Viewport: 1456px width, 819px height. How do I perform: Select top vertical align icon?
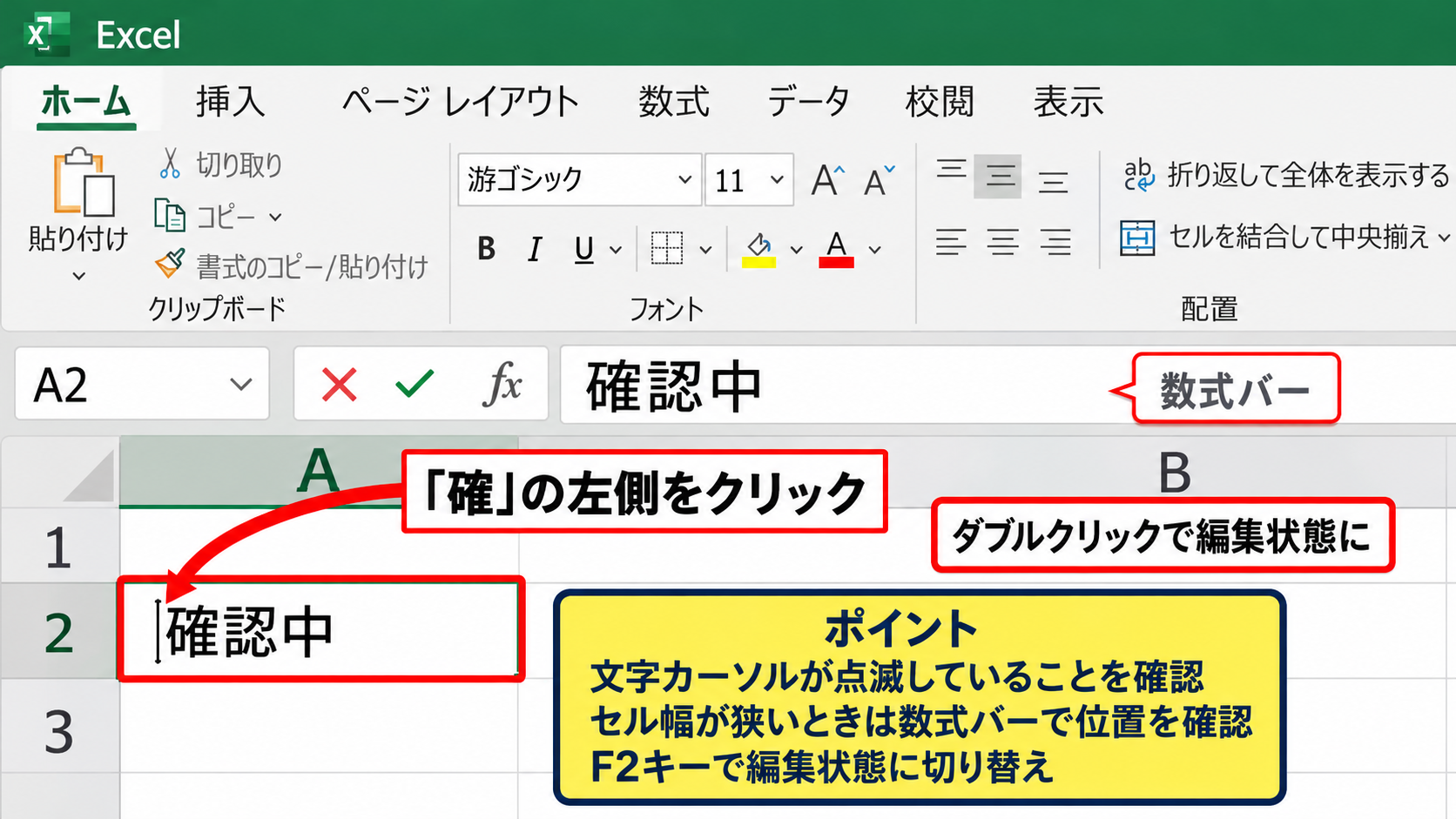click(951, 171)
